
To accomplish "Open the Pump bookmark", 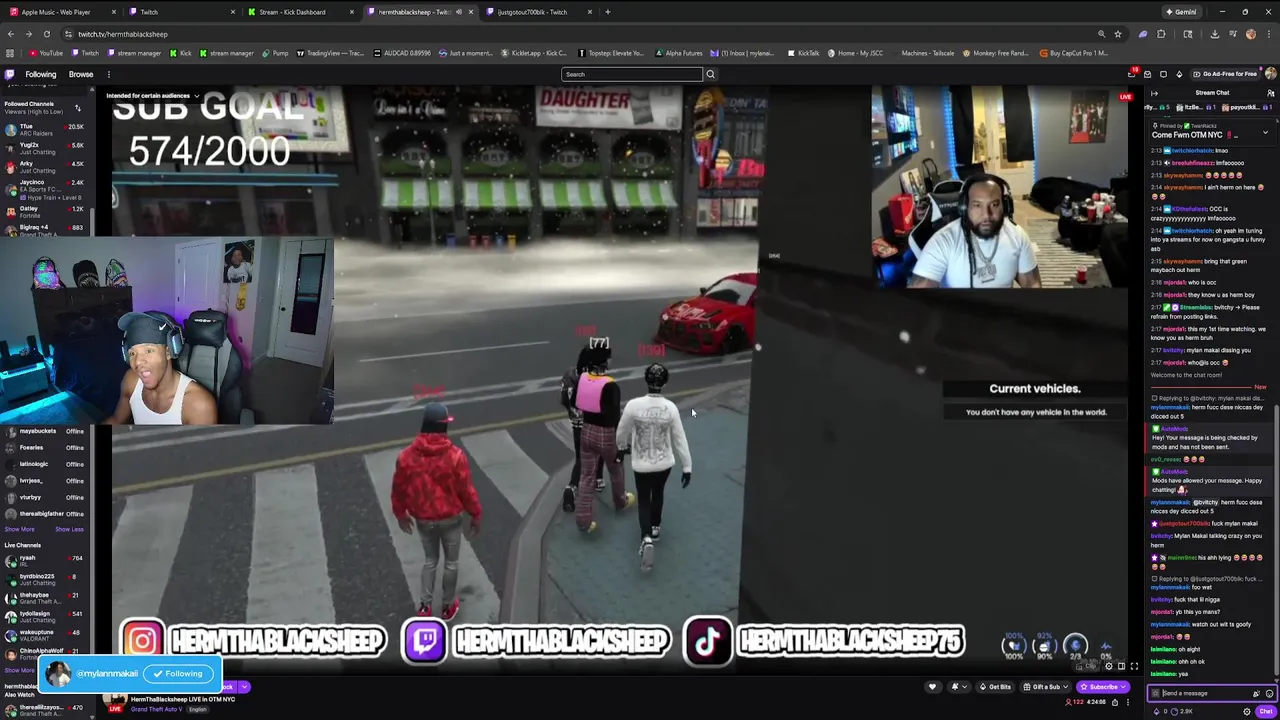I will (275, 53).
